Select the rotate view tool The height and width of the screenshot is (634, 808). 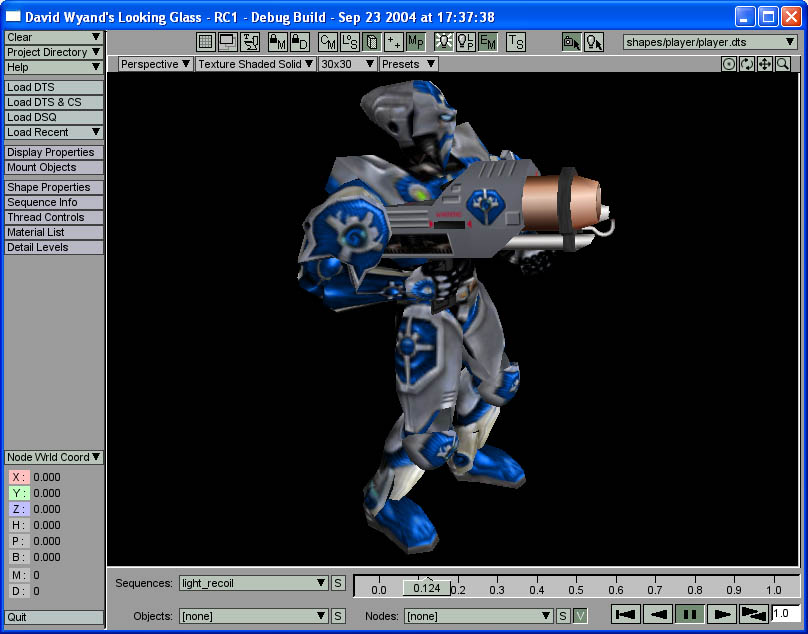(747, 64)
